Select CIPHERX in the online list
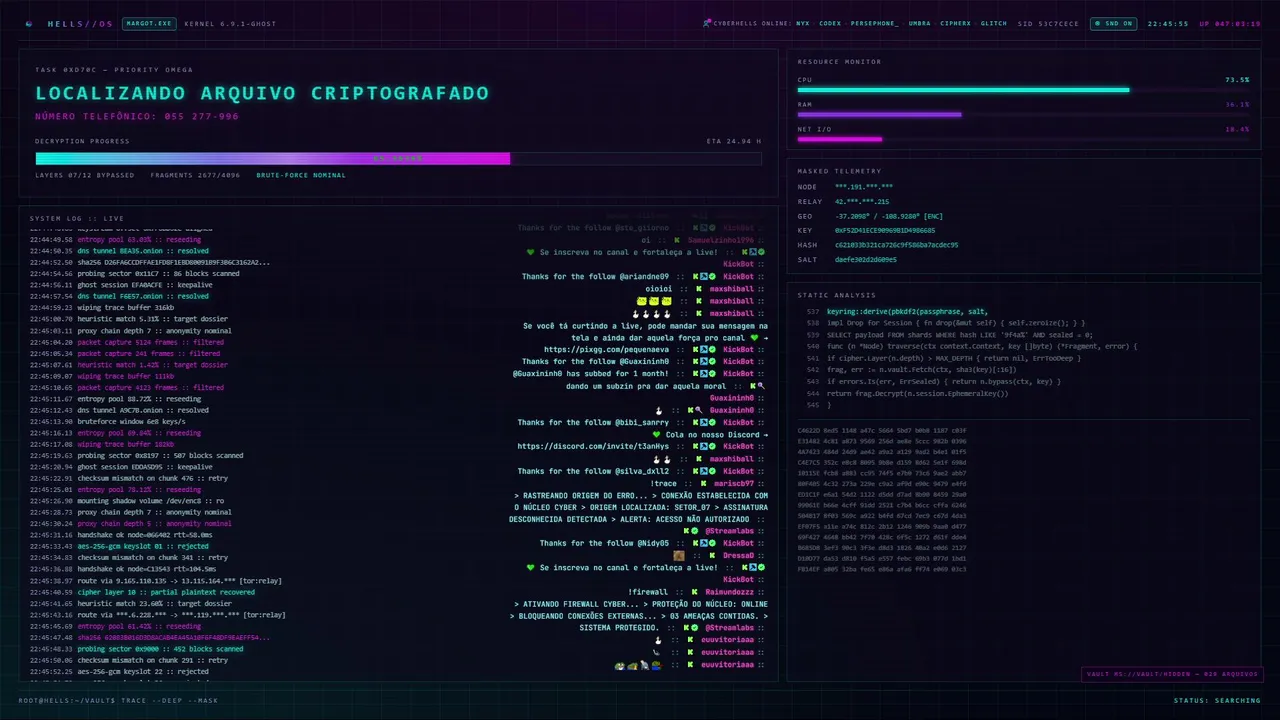 pyautogui.click(x=955, y=23)
